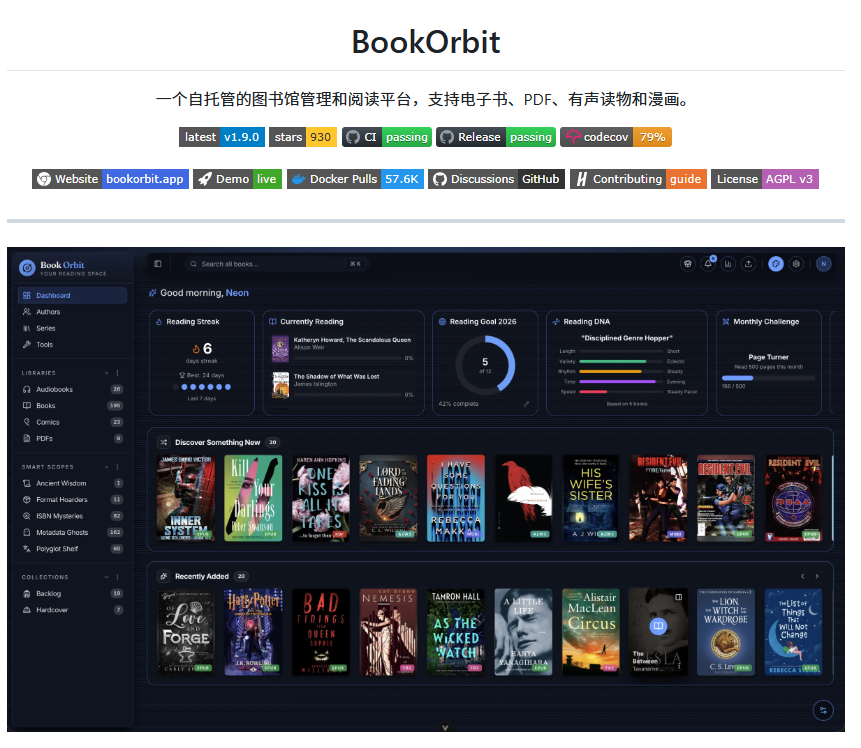Screen dimensions: 861x748
Task: Click the dice icon in top bar
Action: click(x=687, y=264)
